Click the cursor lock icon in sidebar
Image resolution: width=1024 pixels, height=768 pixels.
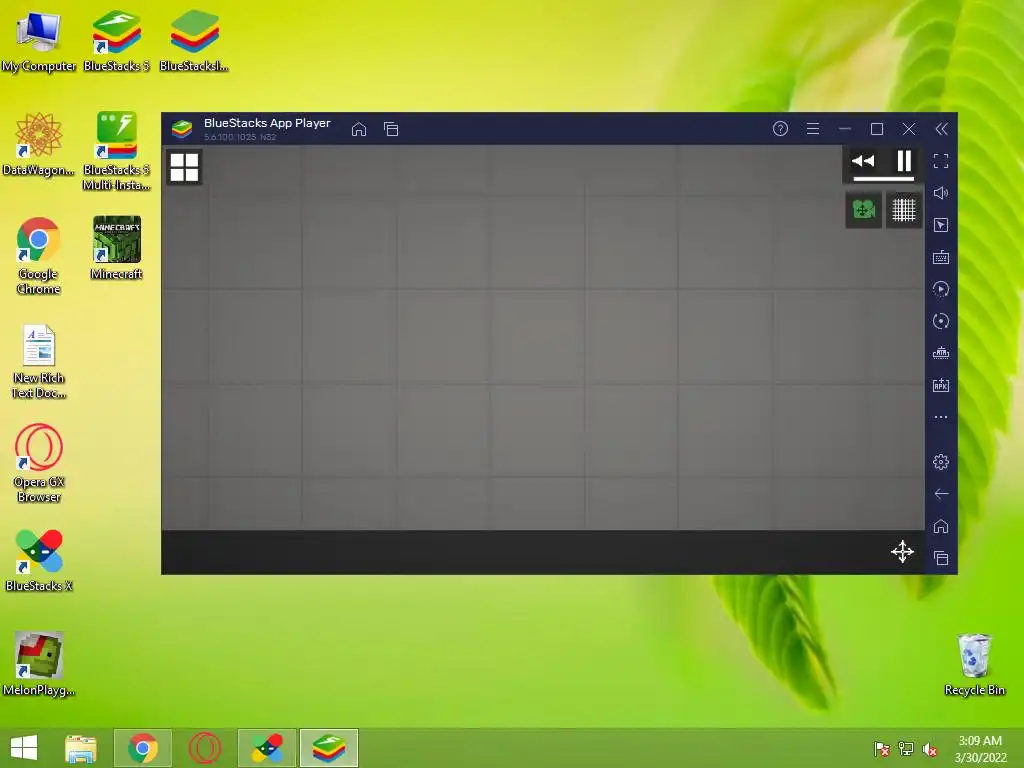pyautogui.click(x=940, y=225)
